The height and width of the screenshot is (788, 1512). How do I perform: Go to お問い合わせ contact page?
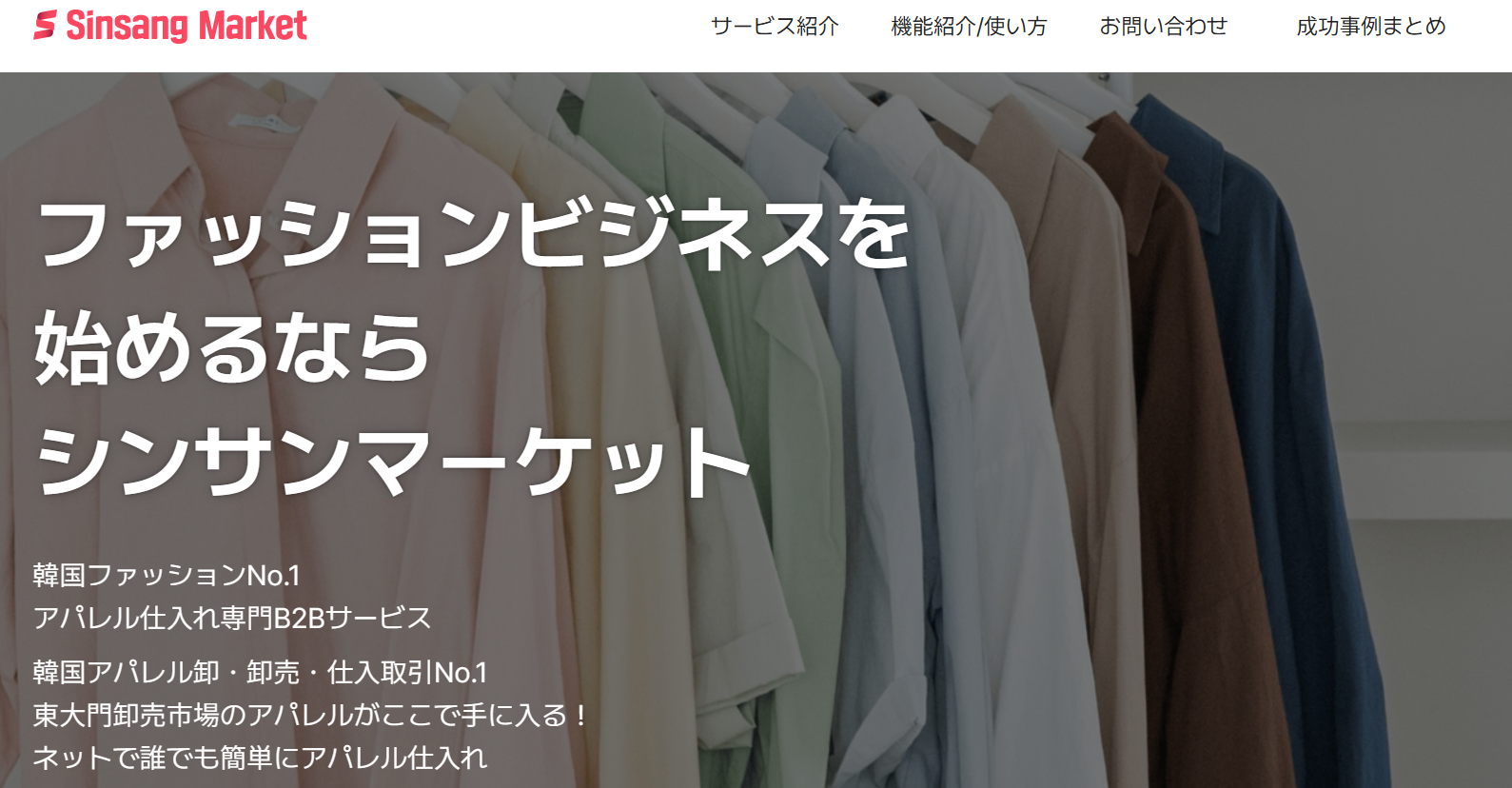point(1164,27)
